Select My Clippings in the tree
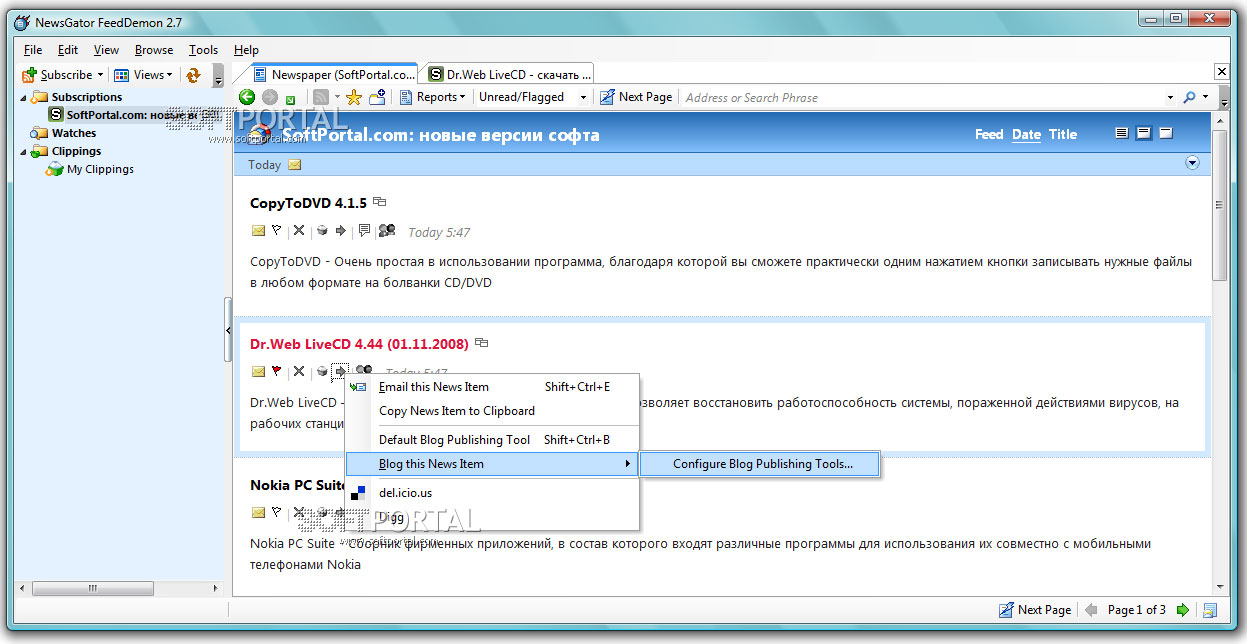The image size is (1247, 644). tap(100, 169)
